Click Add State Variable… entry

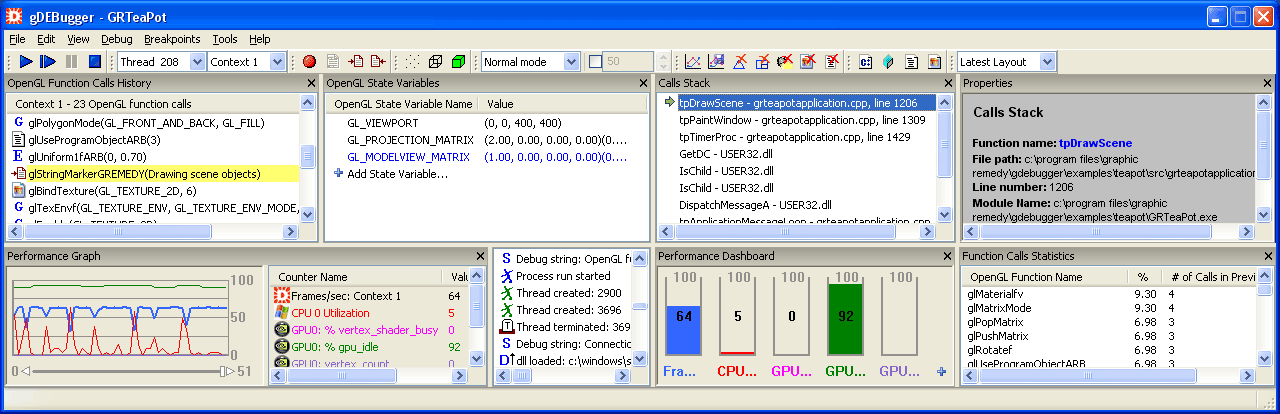pyautogui.click(x=397, y=174)
